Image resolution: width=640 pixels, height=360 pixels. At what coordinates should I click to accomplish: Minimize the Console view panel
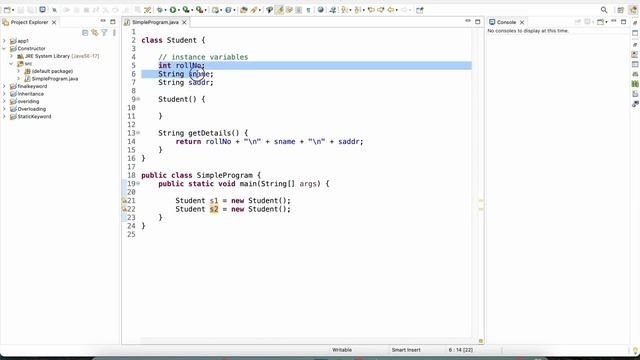pos(613,22)
